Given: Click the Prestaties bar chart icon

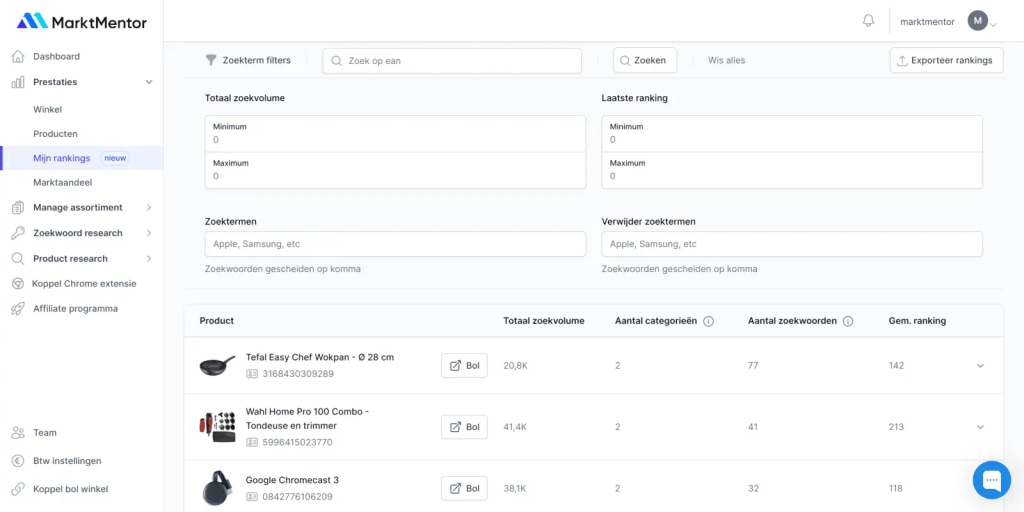Looking at the screenshot, I should coord(18,82).
